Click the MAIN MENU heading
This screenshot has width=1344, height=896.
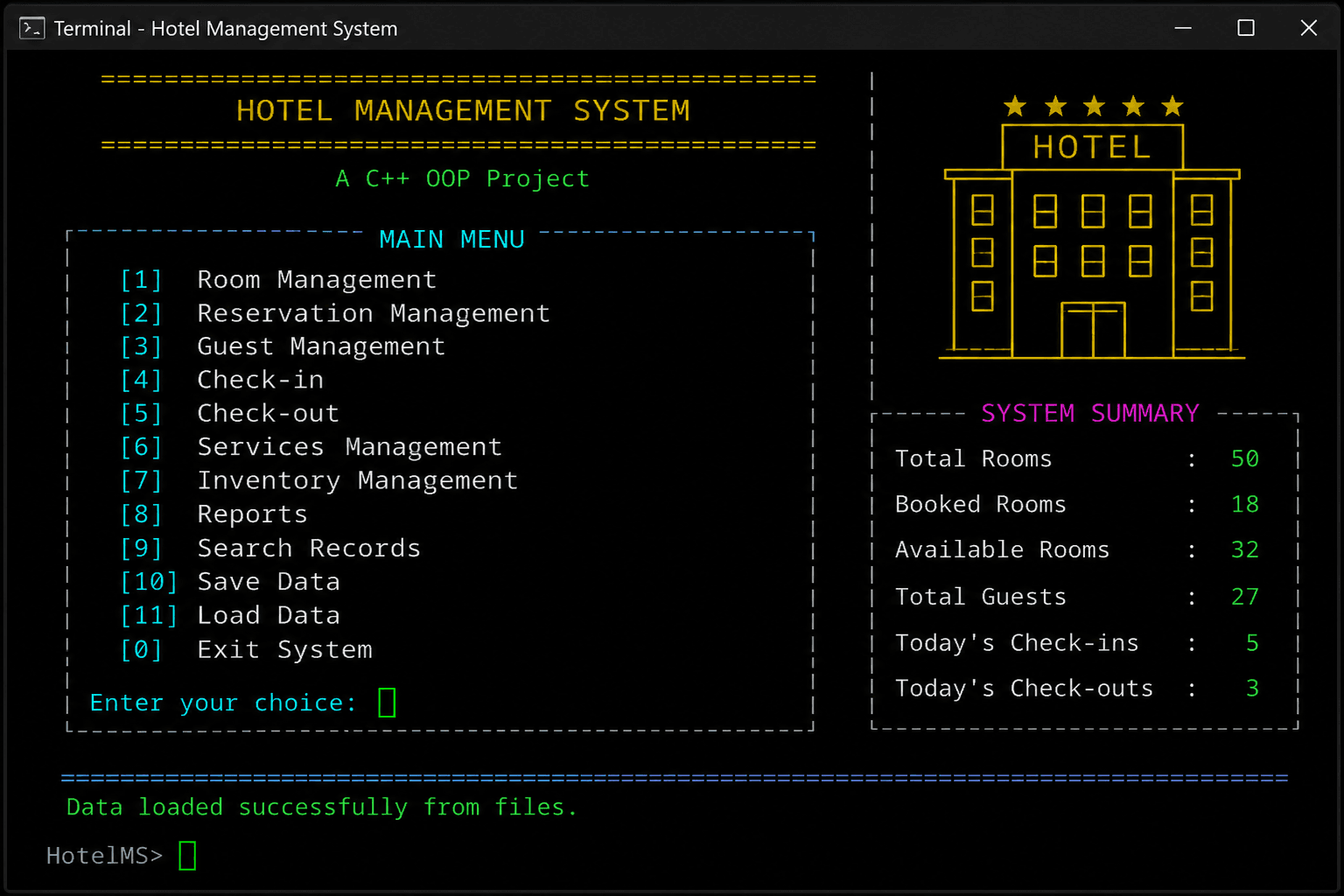451,240
